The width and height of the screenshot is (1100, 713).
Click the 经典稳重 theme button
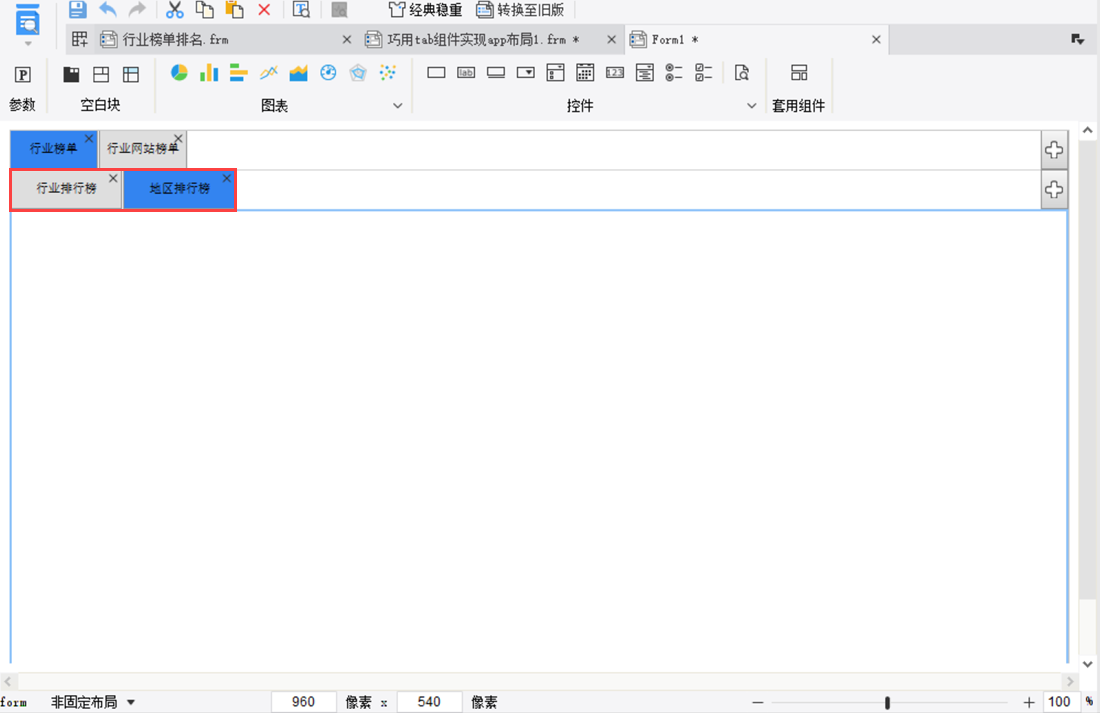[x=425, y=10]
